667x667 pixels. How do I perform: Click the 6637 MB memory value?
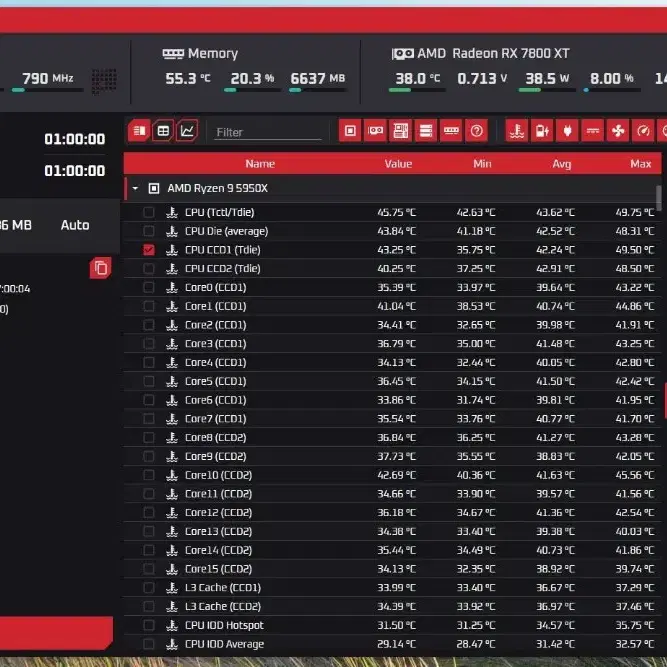pyautogui.click(x=318, y=78)
